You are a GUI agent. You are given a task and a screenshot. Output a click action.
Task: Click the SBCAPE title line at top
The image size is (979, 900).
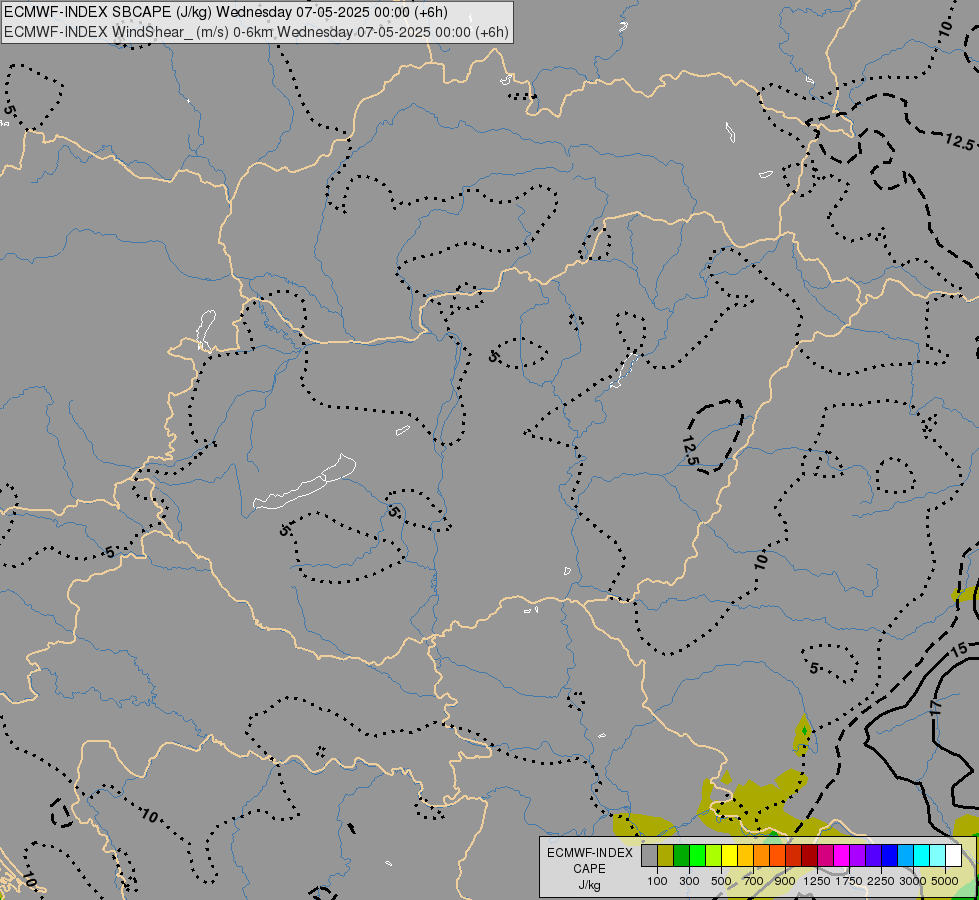tap(225, 12)
